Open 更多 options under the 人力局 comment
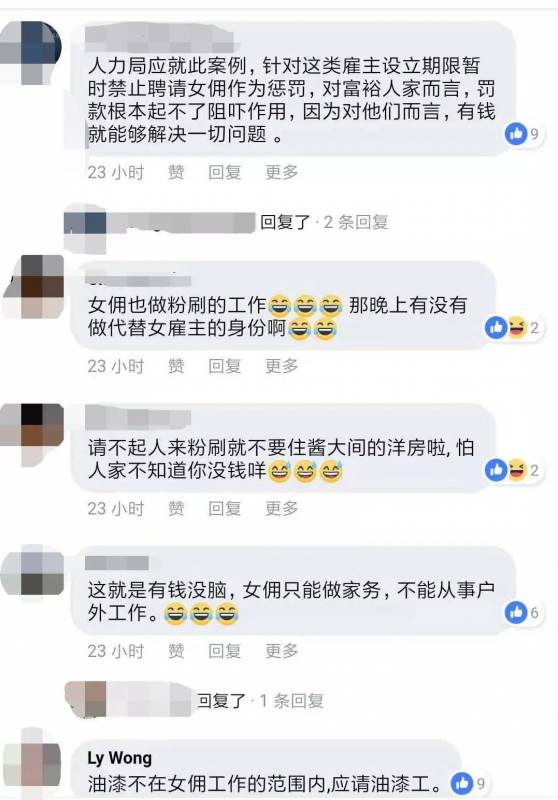558x800 pixels. click(282, 172)
